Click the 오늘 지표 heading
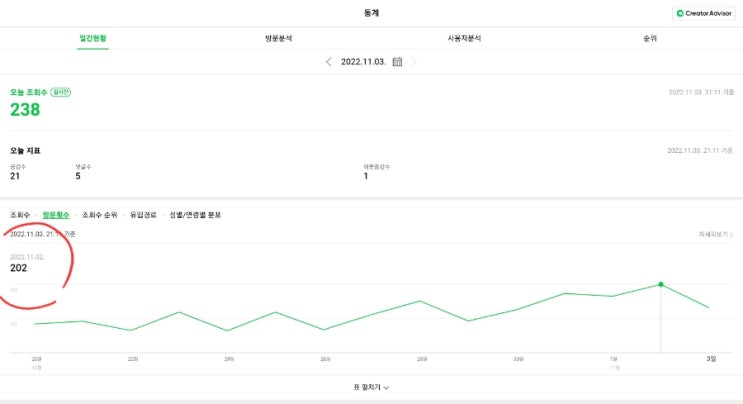 coord(25,151)
